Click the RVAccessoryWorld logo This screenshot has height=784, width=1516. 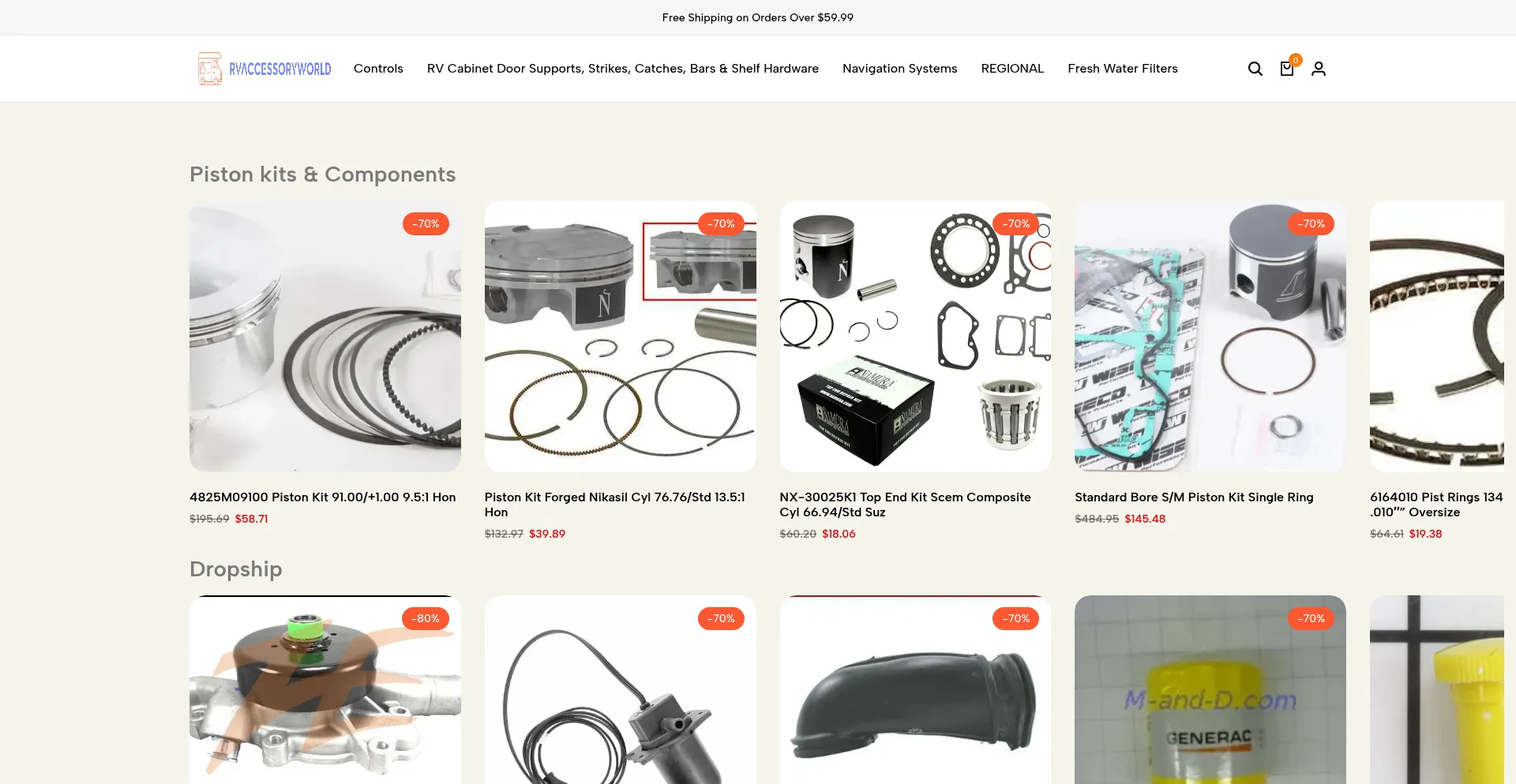pyautogui.click(x=264, y=69)
